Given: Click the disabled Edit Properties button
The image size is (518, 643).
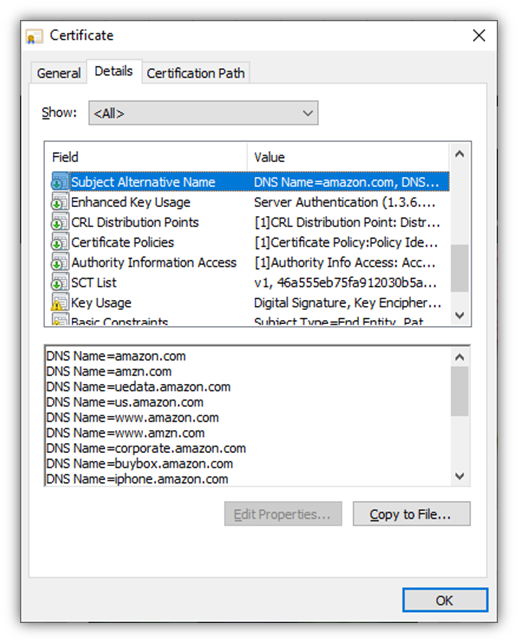Looking at the screenshot, I should tap(283, 514).
